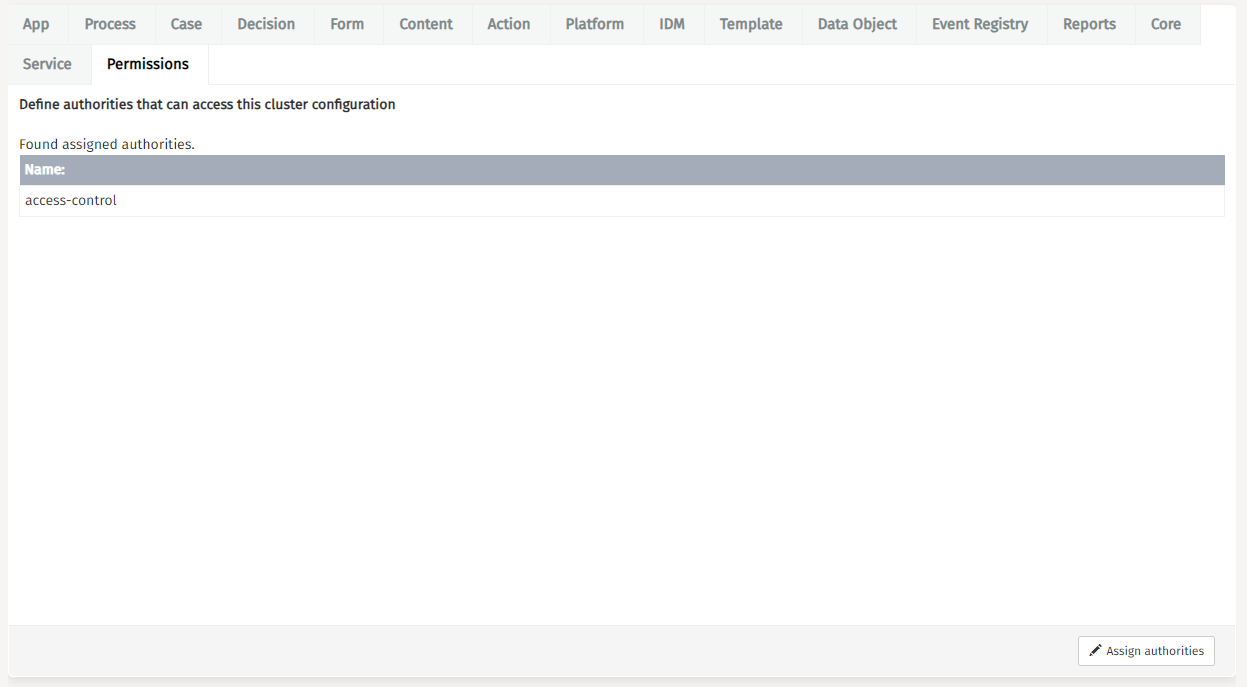Open the App section
This screenshot has height=687, width=1247.
(x=36, y=23)
